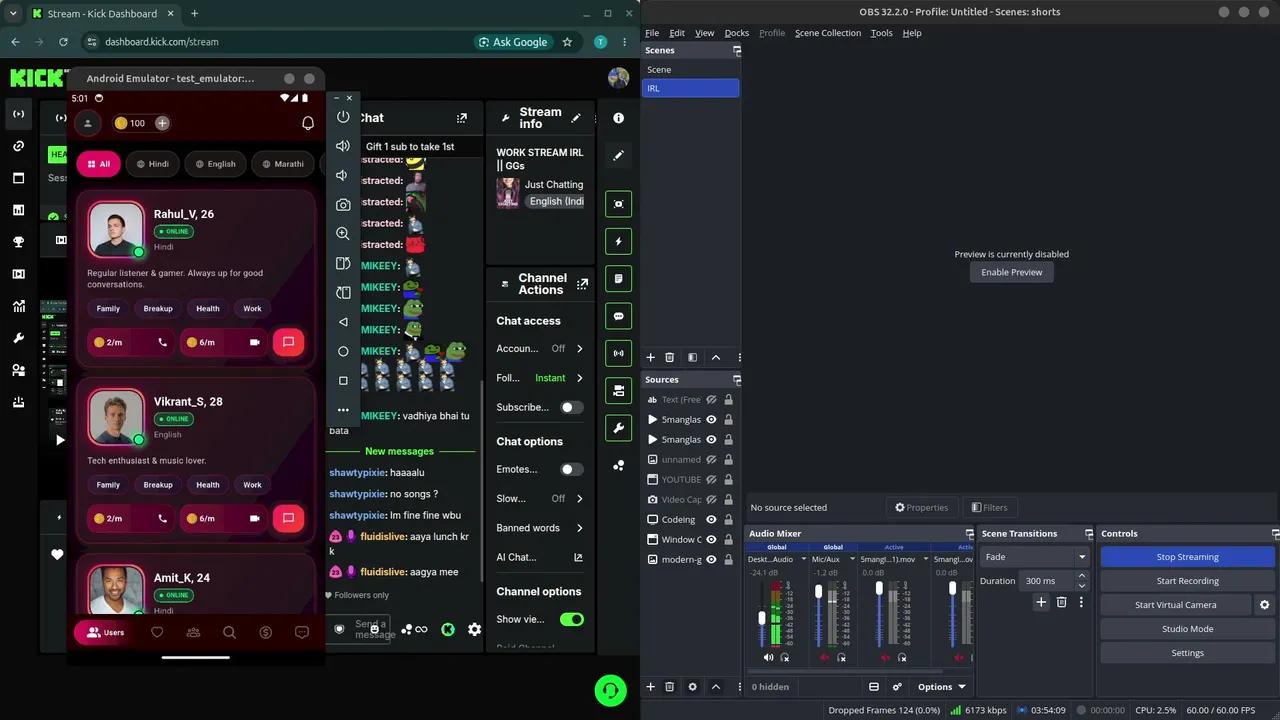Select the Hindi language filter tab

[152, 164]
